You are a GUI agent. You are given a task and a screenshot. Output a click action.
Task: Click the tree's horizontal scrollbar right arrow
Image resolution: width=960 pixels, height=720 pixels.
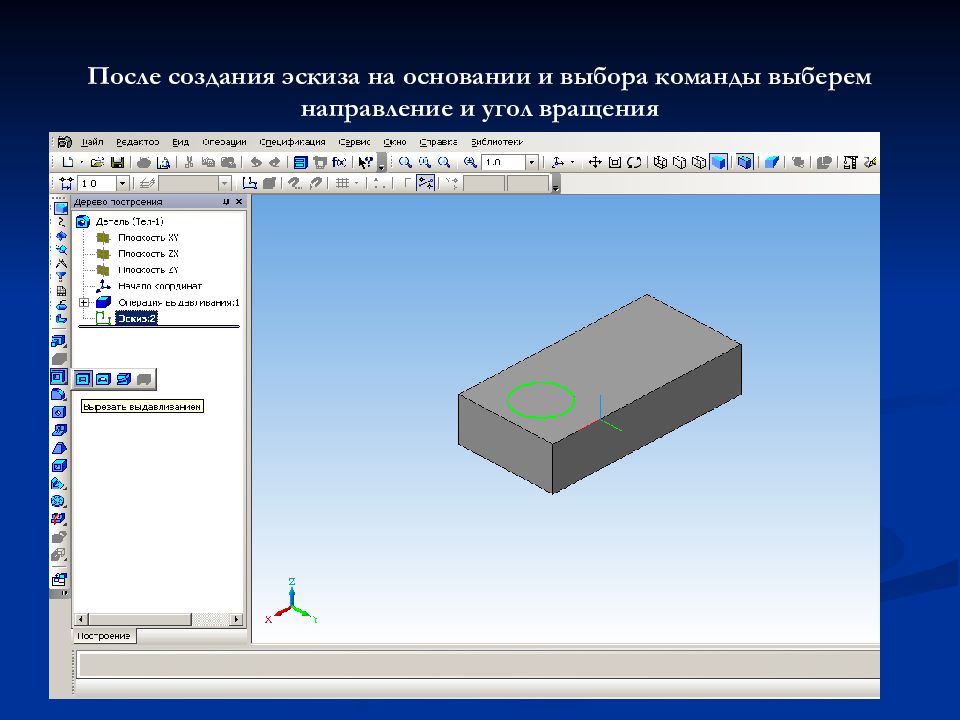pyautogui.click(x=236, y=619)
